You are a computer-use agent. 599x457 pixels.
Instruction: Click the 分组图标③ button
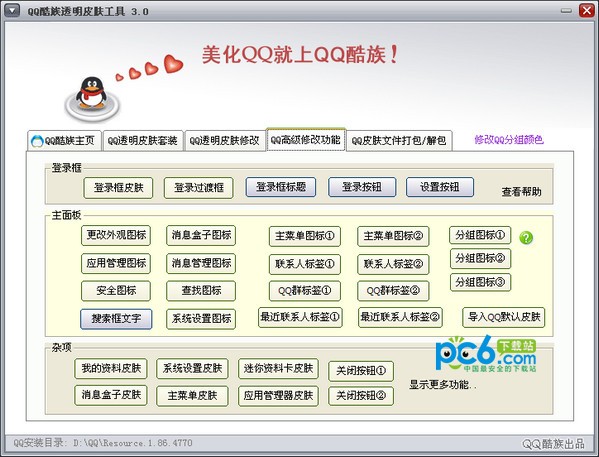480,282
